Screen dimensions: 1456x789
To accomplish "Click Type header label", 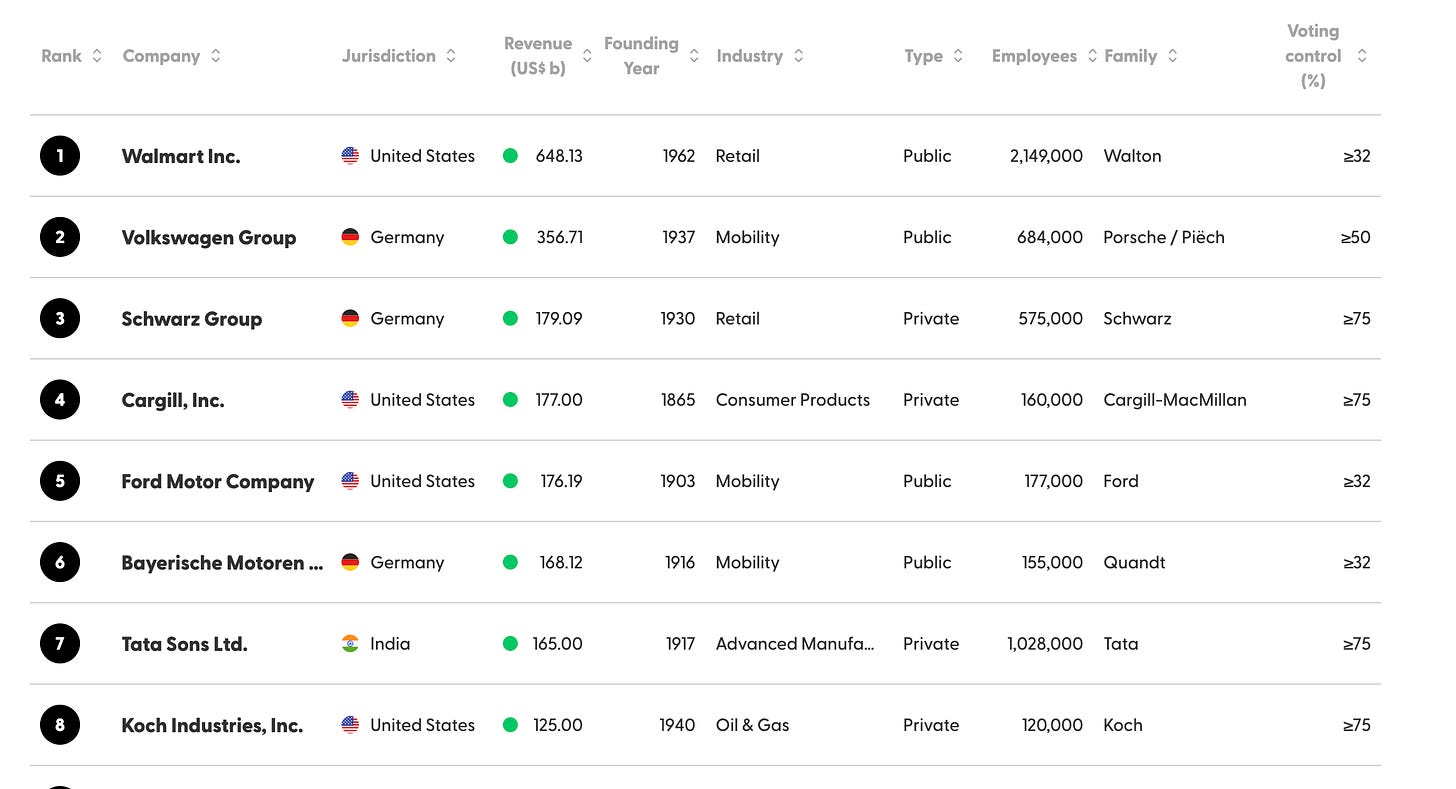I will click(924, 56).
